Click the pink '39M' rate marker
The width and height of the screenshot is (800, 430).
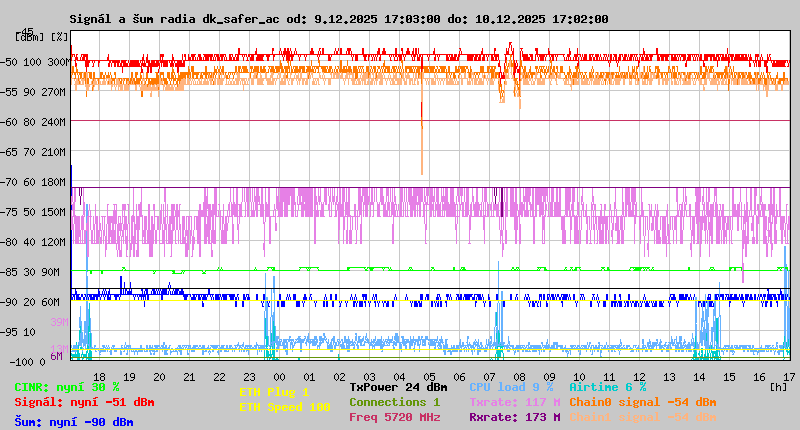coord(59,322)
